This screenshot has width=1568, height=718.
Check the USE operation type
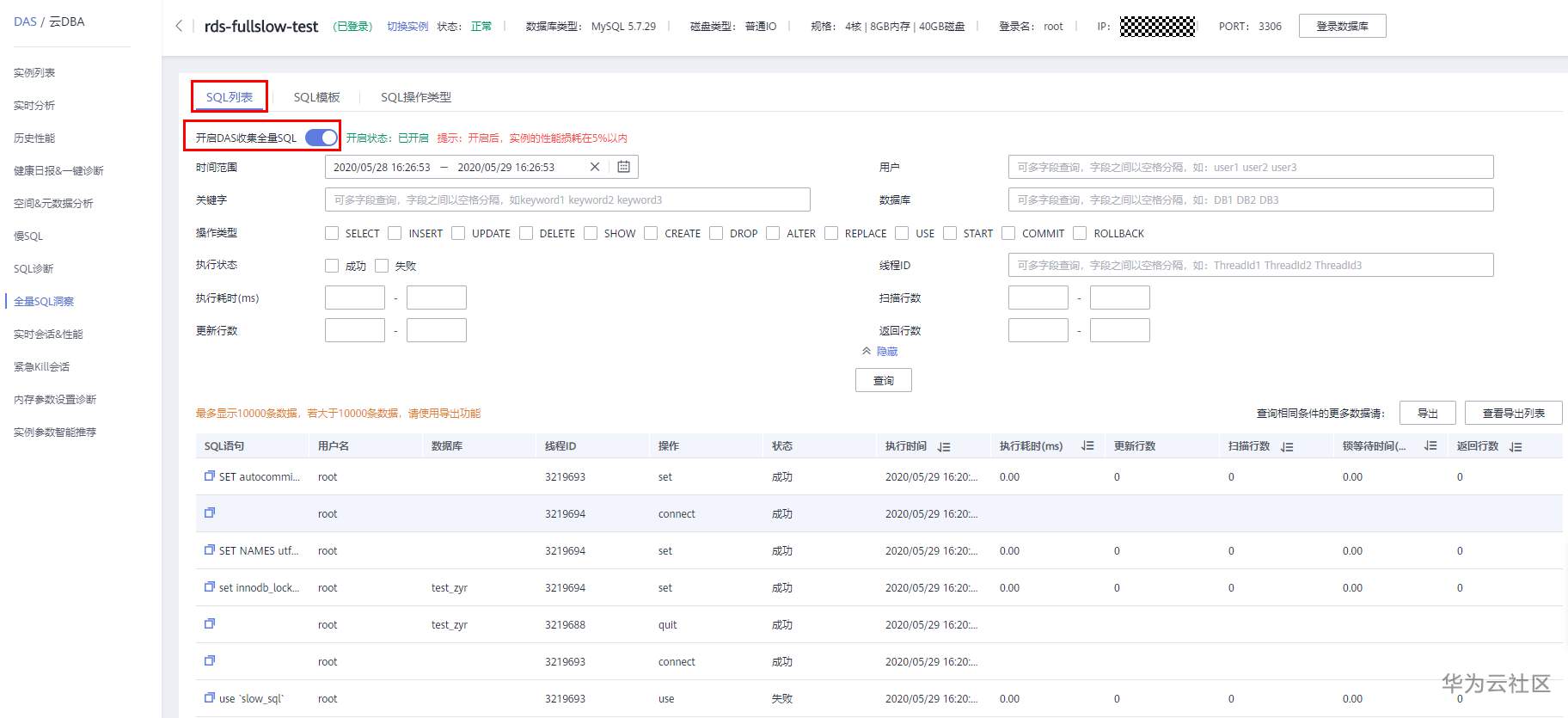[x=902, y=233]
